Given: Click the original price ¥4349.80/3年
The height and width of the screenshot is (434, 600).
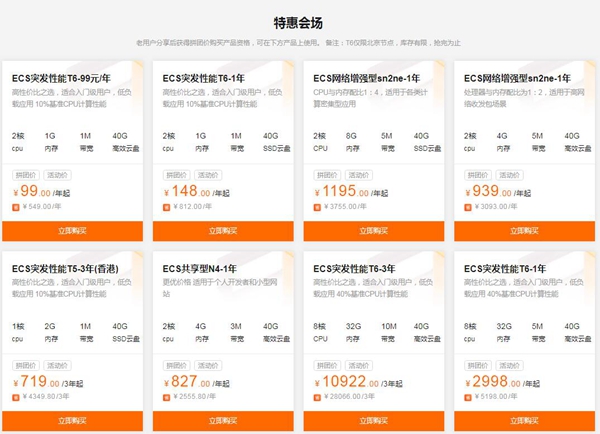Looking at the screenshot, I should 46,396.
